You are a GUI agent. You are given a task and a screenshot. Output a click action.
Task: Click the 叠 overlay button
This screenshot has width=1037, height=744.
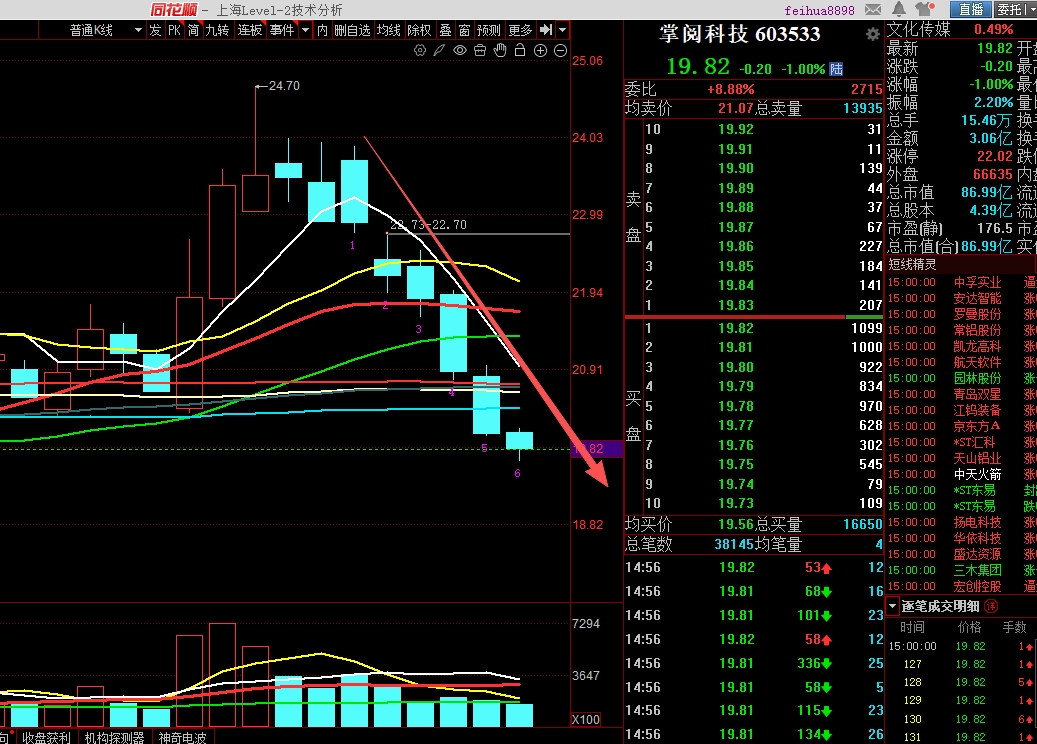(x=445, y=30)
